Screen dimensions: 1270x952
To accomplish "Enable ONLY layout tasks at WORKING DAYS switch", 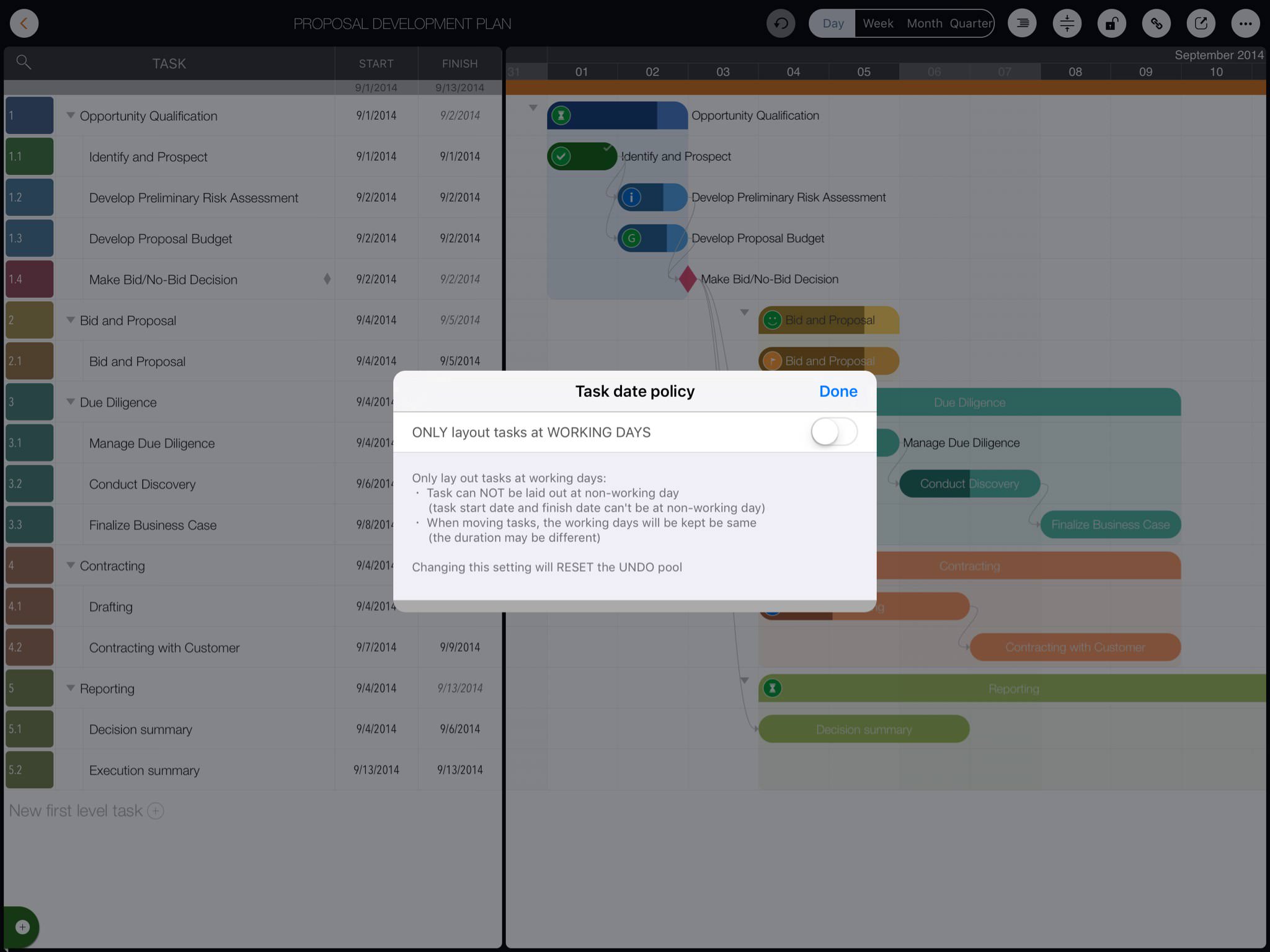I will click(833, 432).
